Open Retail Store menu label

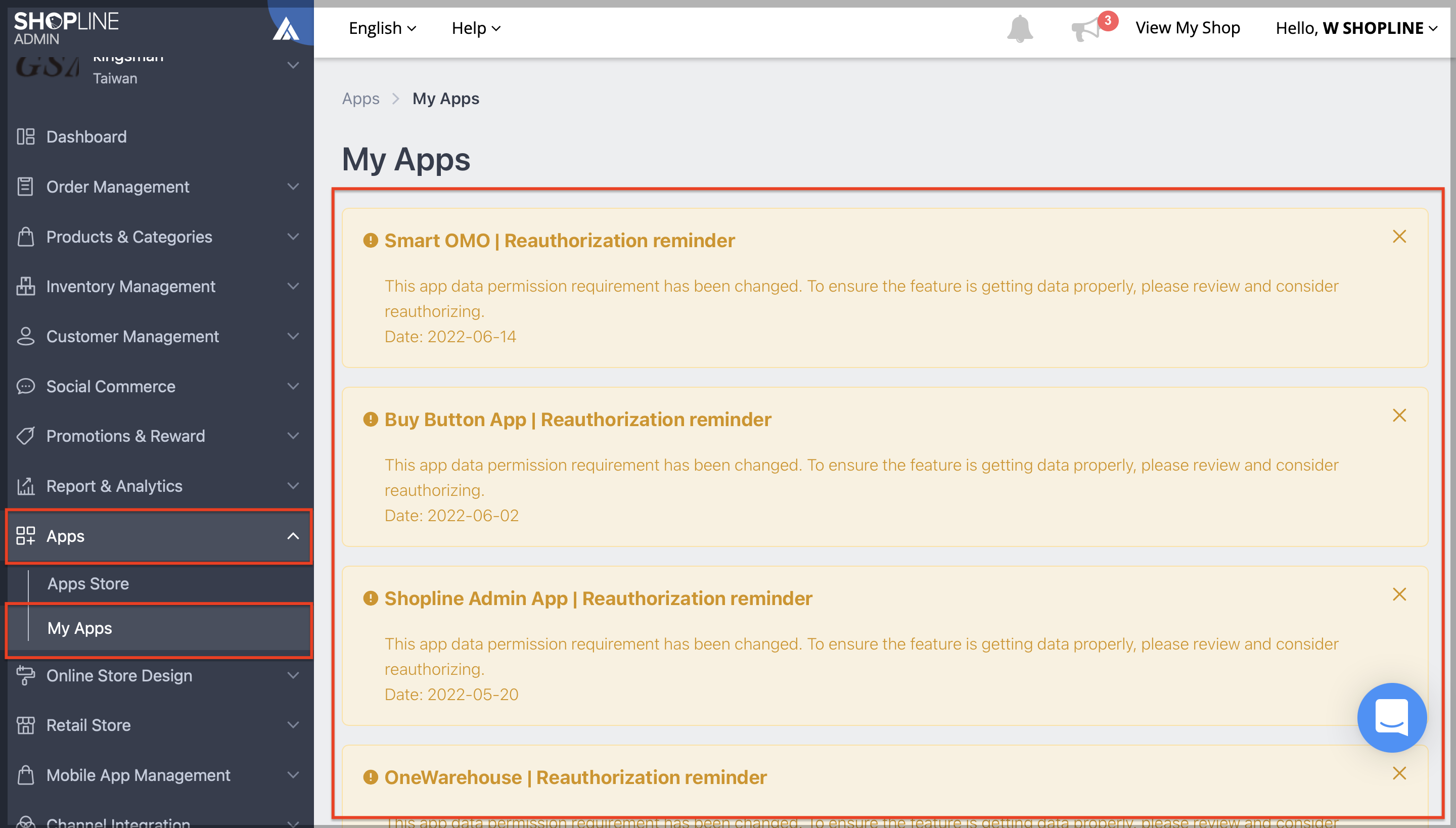click(89, 725)
